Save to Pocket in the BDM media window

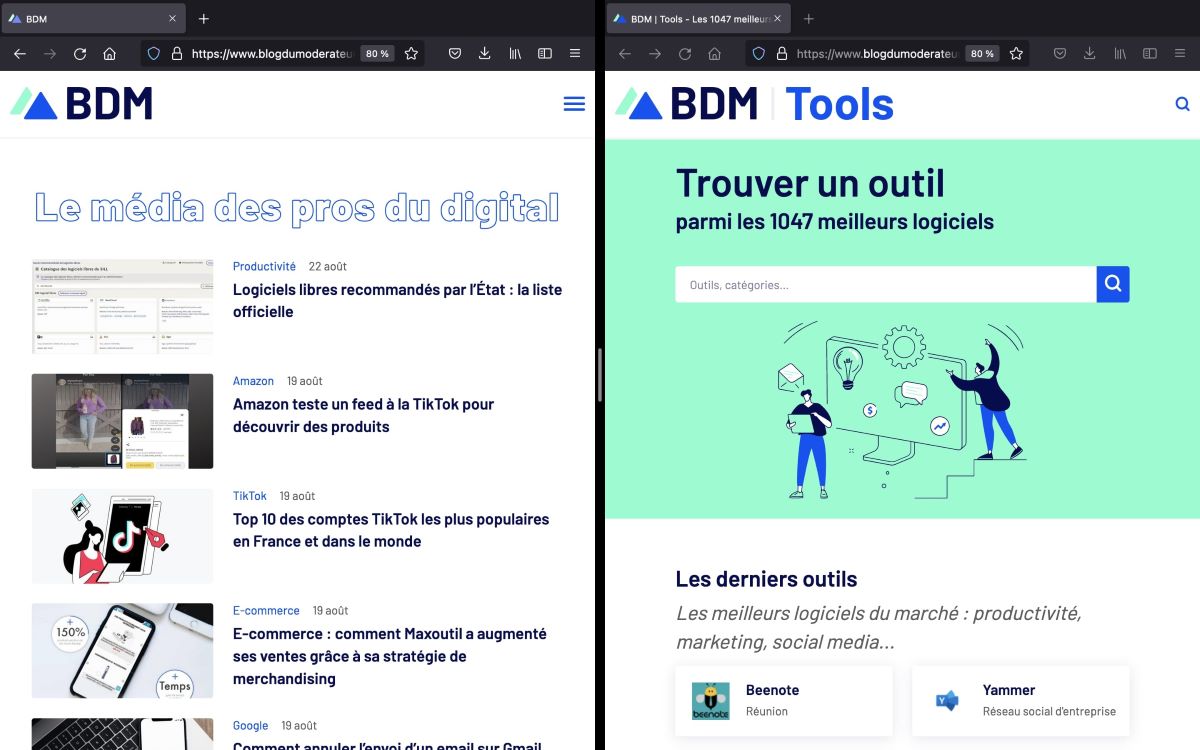click(454, 54)
